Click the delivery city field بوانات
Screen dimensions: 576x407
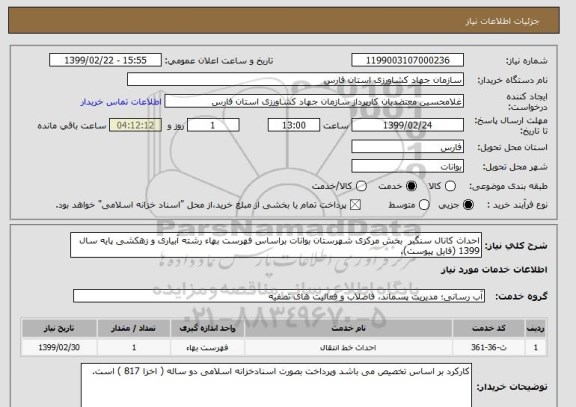407,166
